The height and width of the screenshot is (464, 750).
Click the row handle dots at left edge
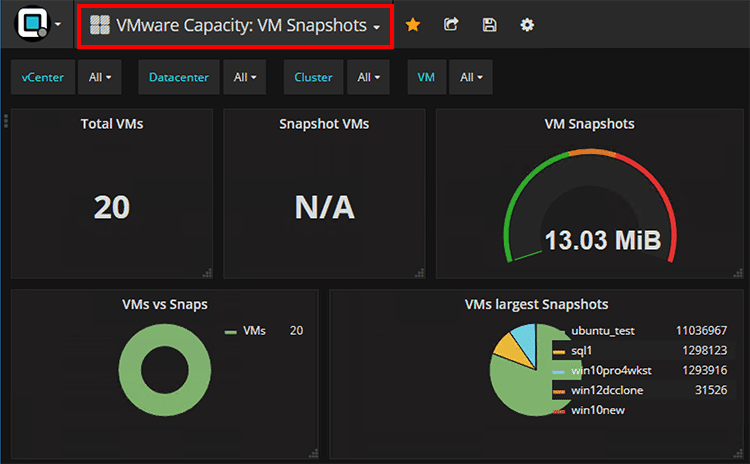pos(6,121)
